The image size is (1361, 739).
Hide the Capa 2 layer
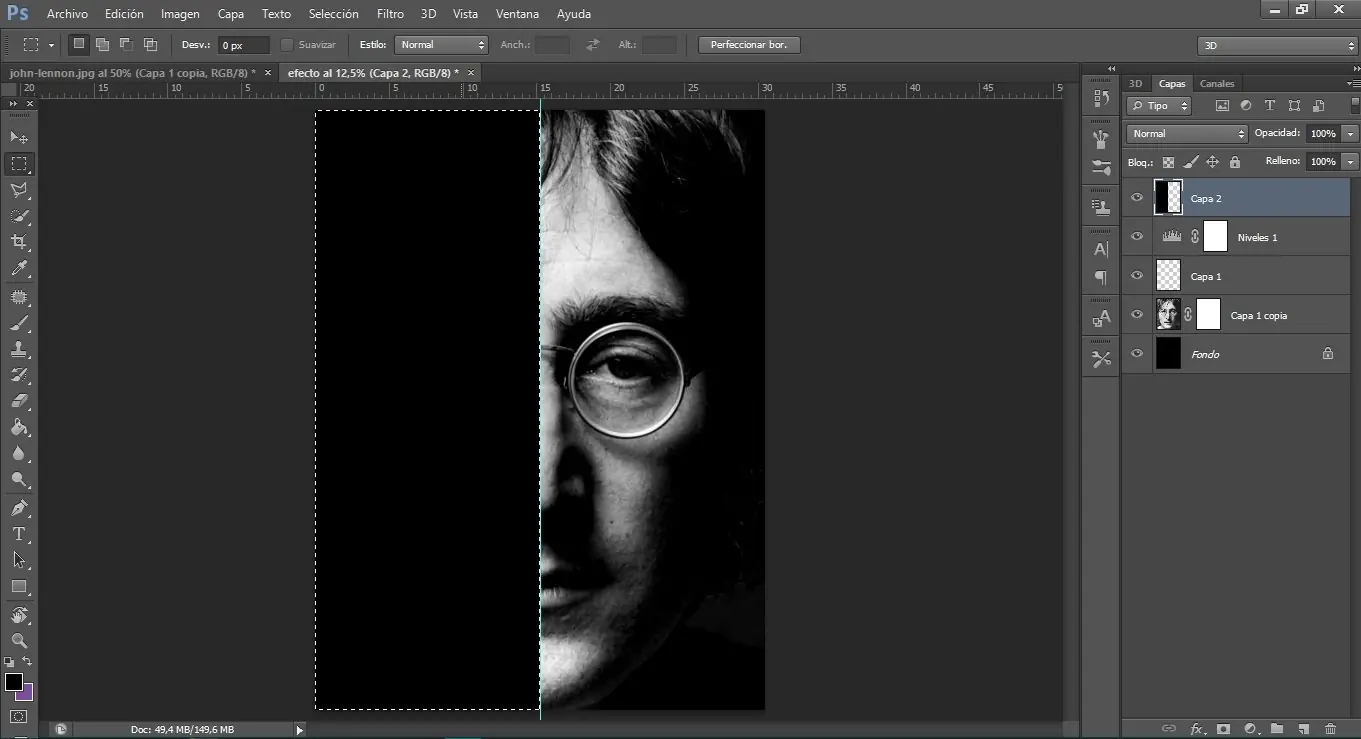[1136, 198]
